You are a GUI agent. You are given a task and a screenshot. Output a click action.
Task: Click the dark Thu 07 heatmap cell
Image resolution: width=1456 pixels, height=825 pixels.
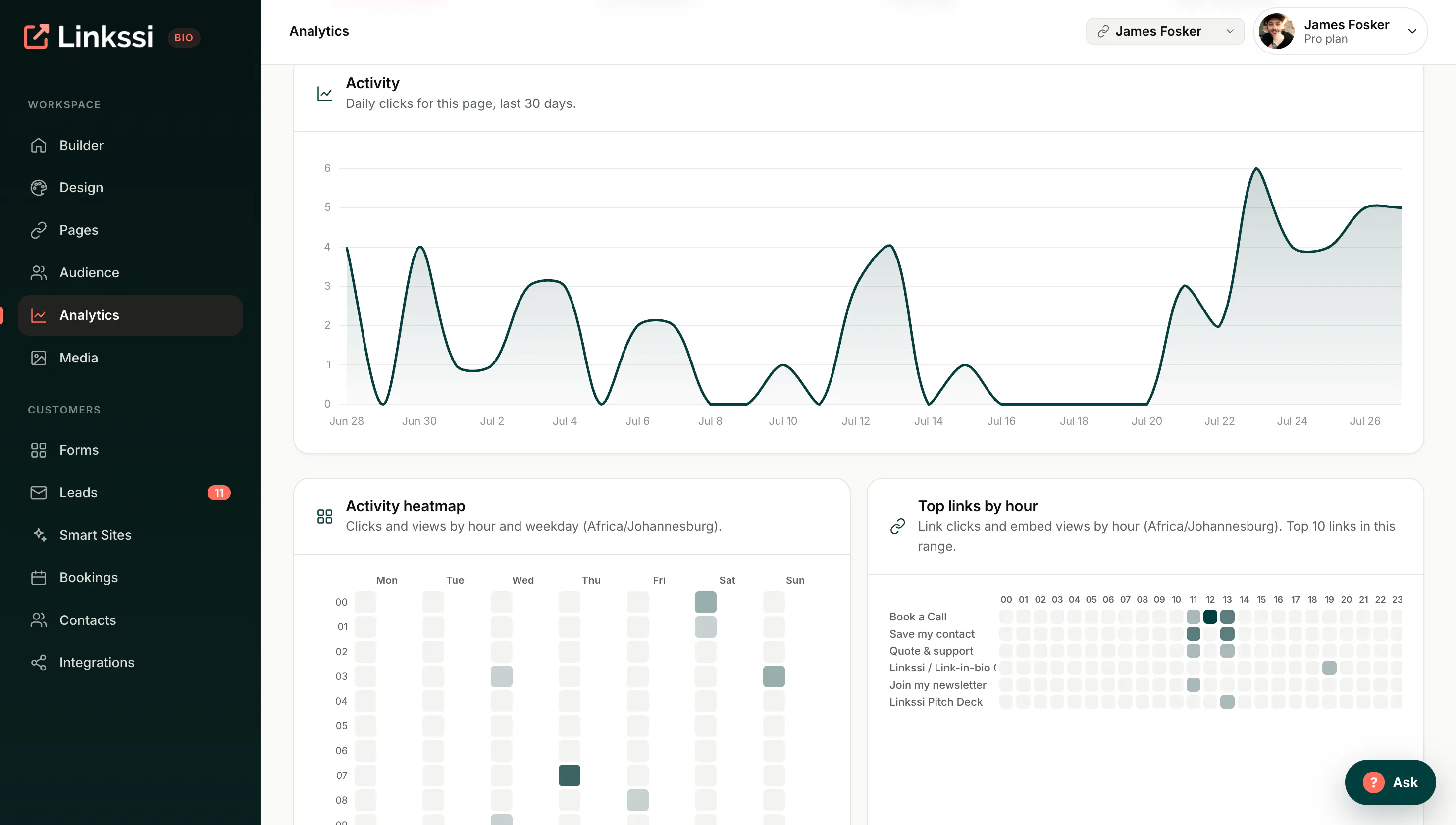point(569,775)
